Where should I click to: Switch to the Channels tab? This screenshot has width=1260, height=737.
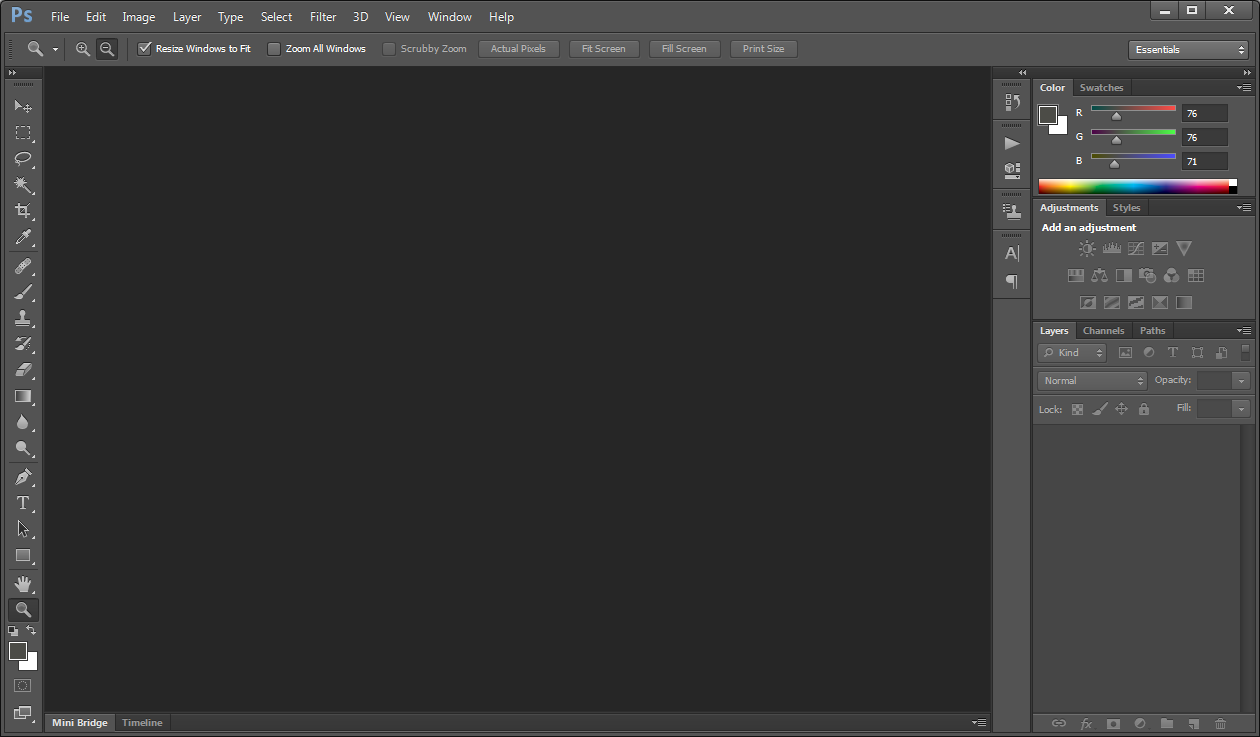1103,331
